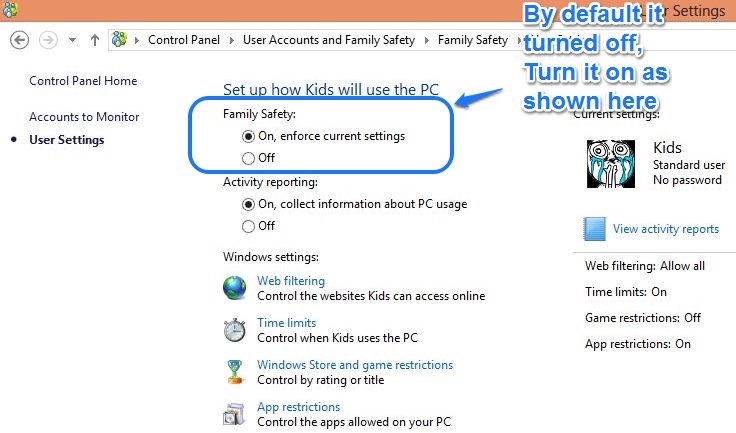
Task: Open the recent locations dropdown arrow
Action: (x=72, y=41)
